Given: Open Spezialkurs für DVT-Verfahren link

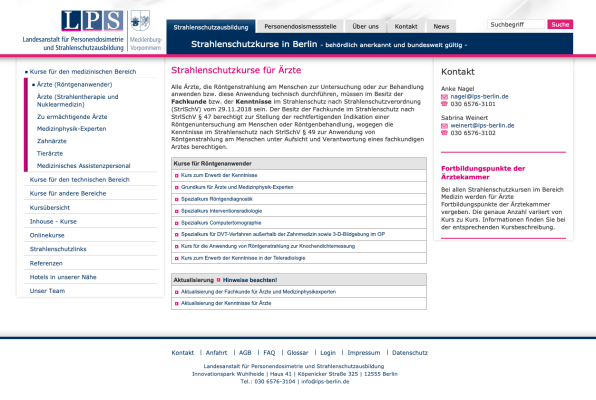Looking at the screenshot, I should click(283, 234).
